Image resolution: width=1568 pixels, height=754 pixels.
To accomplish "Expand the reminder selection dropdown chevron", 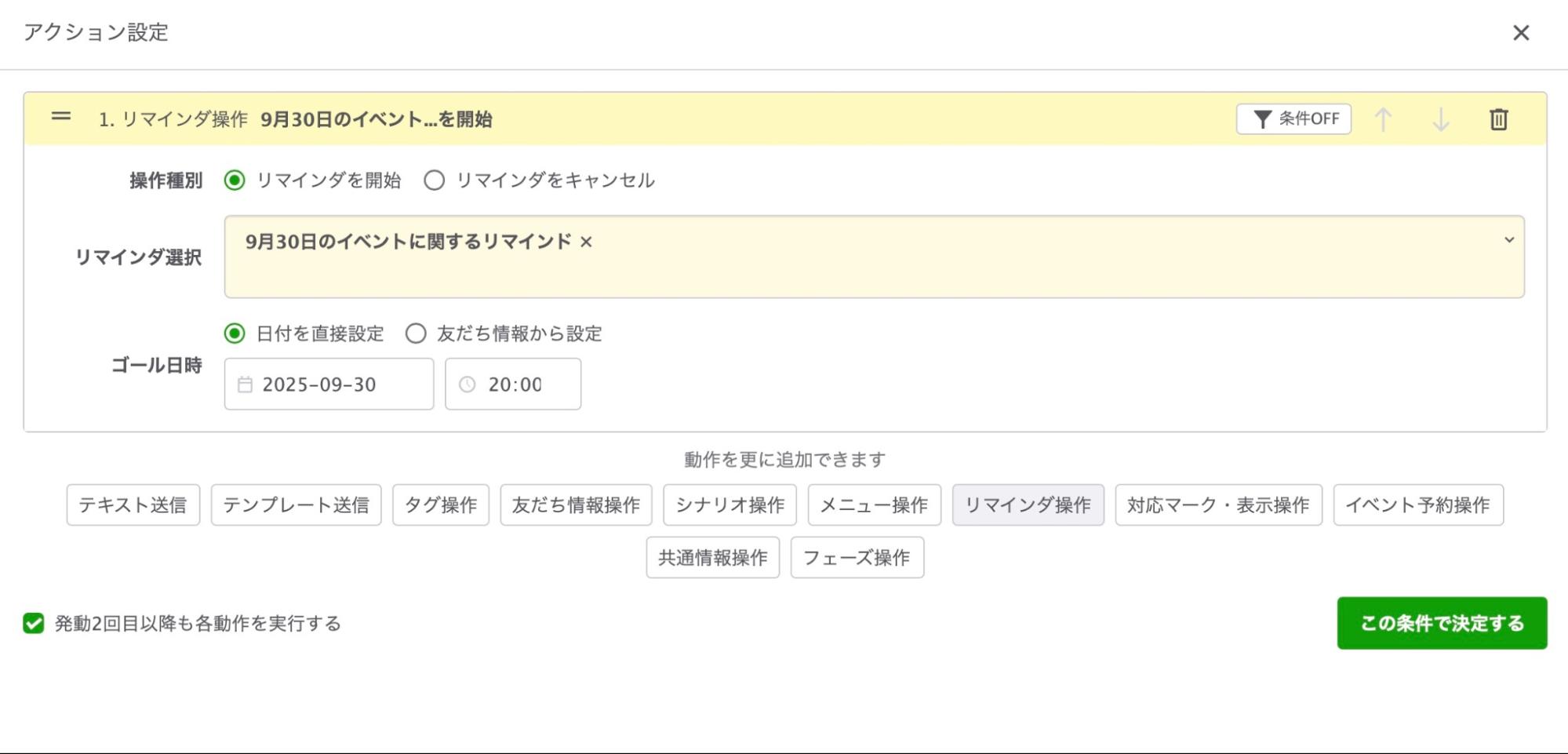I will (1508, 240).
